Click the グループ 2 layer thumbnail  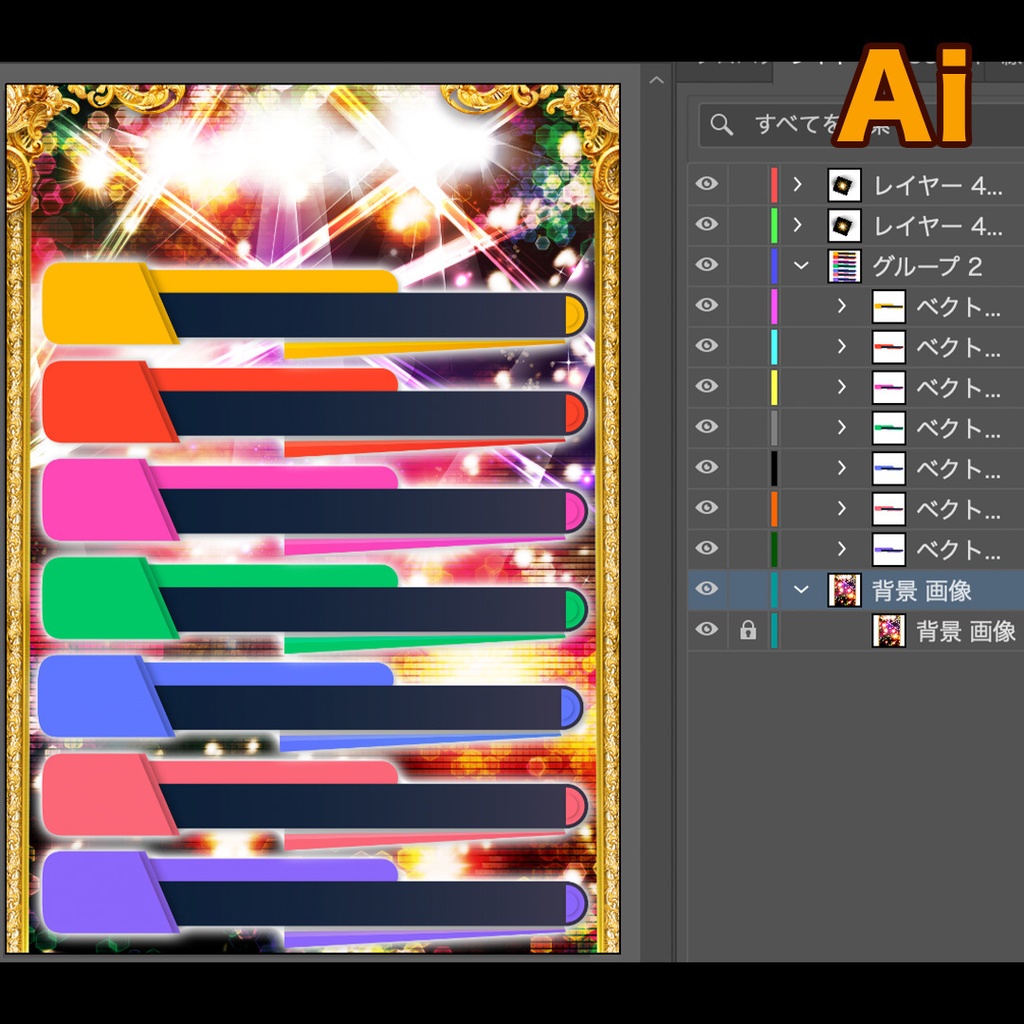(x=843, y=266)
